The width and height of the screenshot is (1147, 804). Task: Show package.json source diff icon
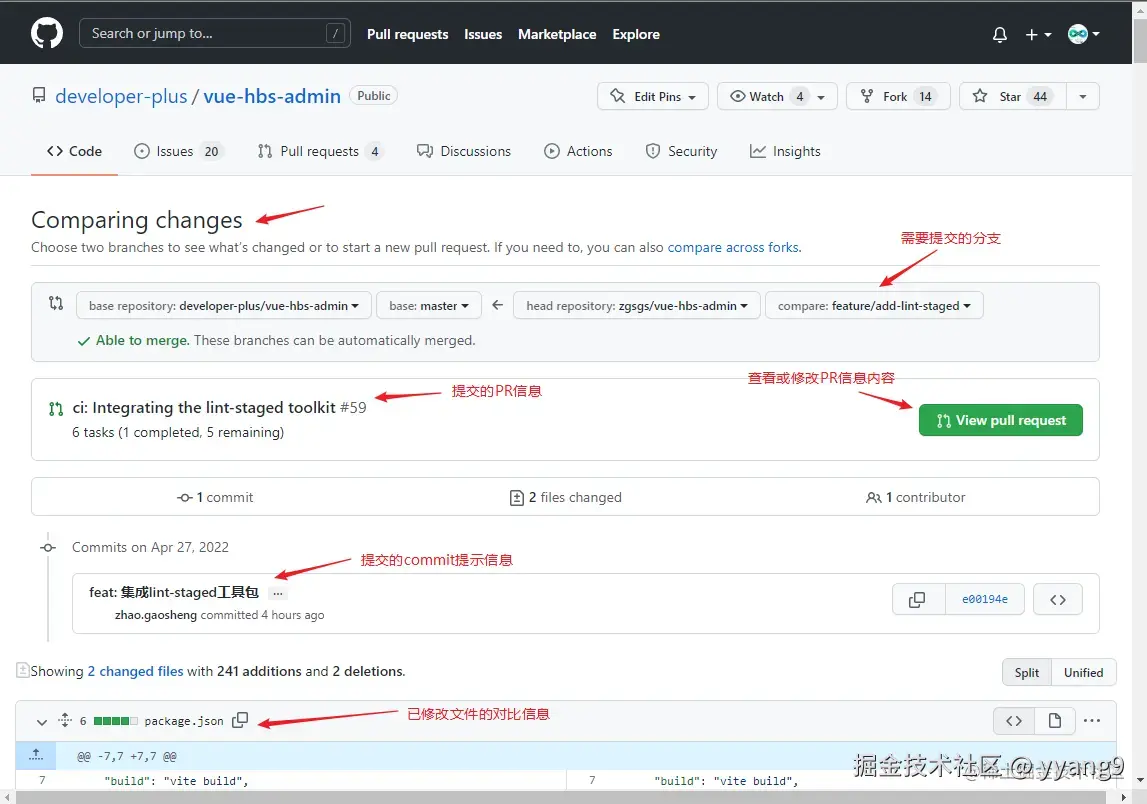pos(1014,721)
